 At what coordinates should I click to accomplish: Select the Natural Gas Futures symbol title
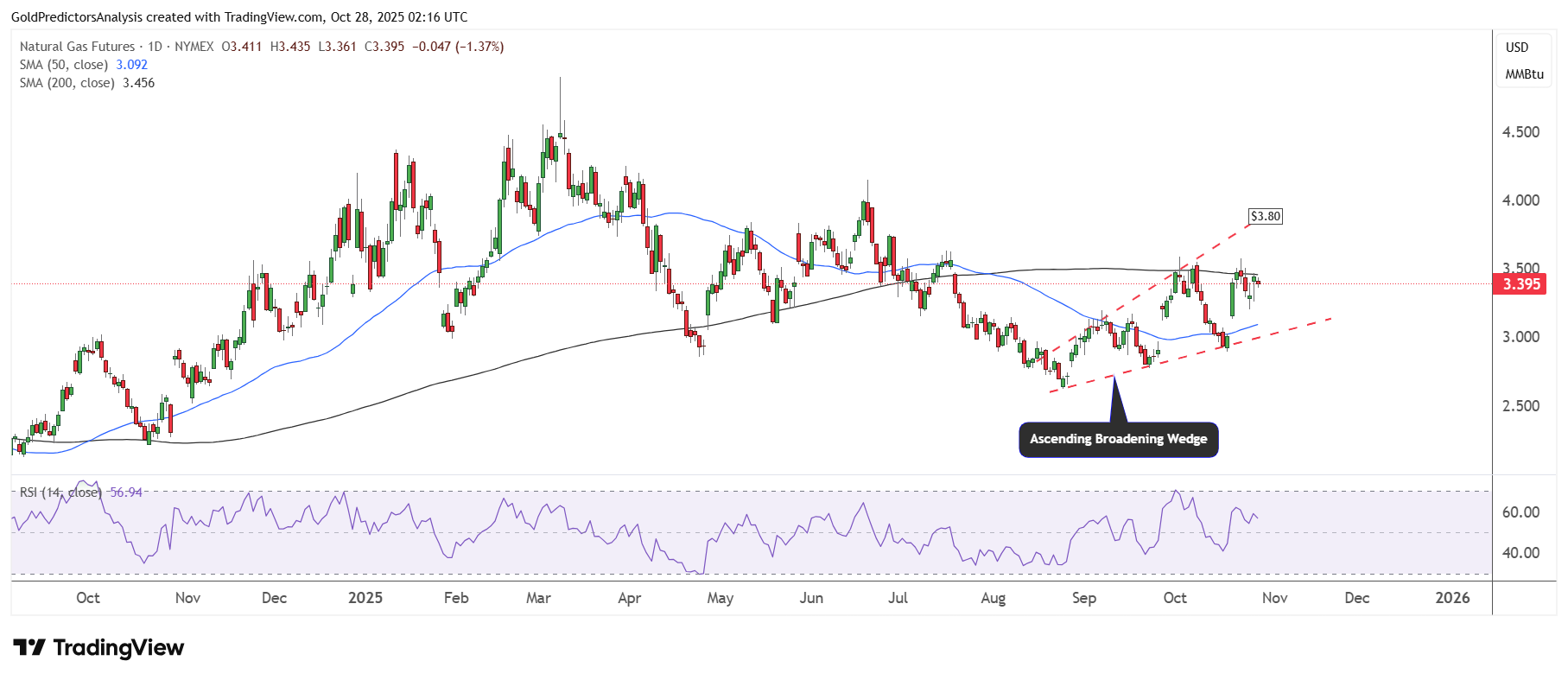click(x=77, y=47)
